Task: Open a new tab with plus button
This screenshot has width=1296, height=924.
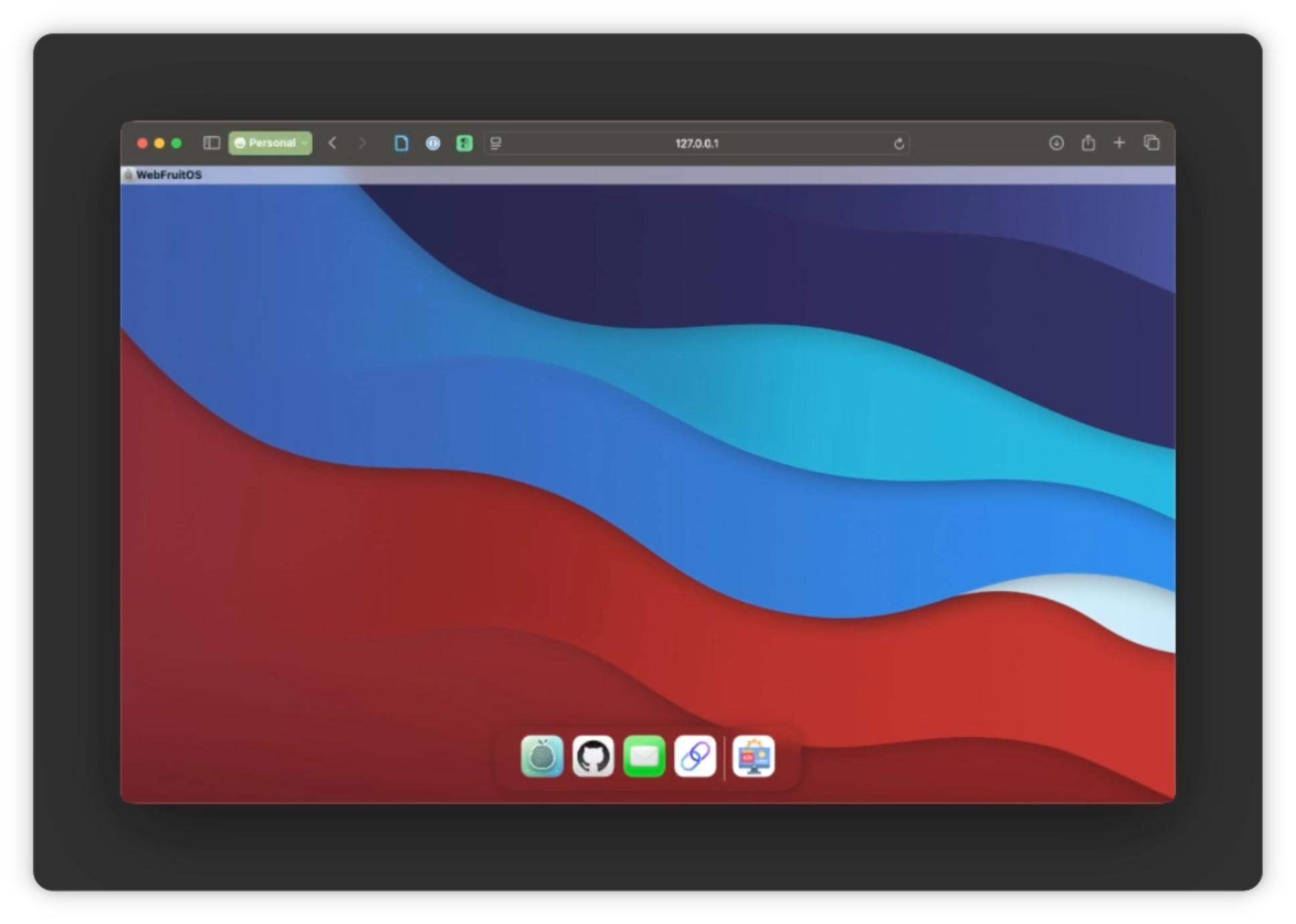Action: pyautogui.click(x=1119, y=143)
